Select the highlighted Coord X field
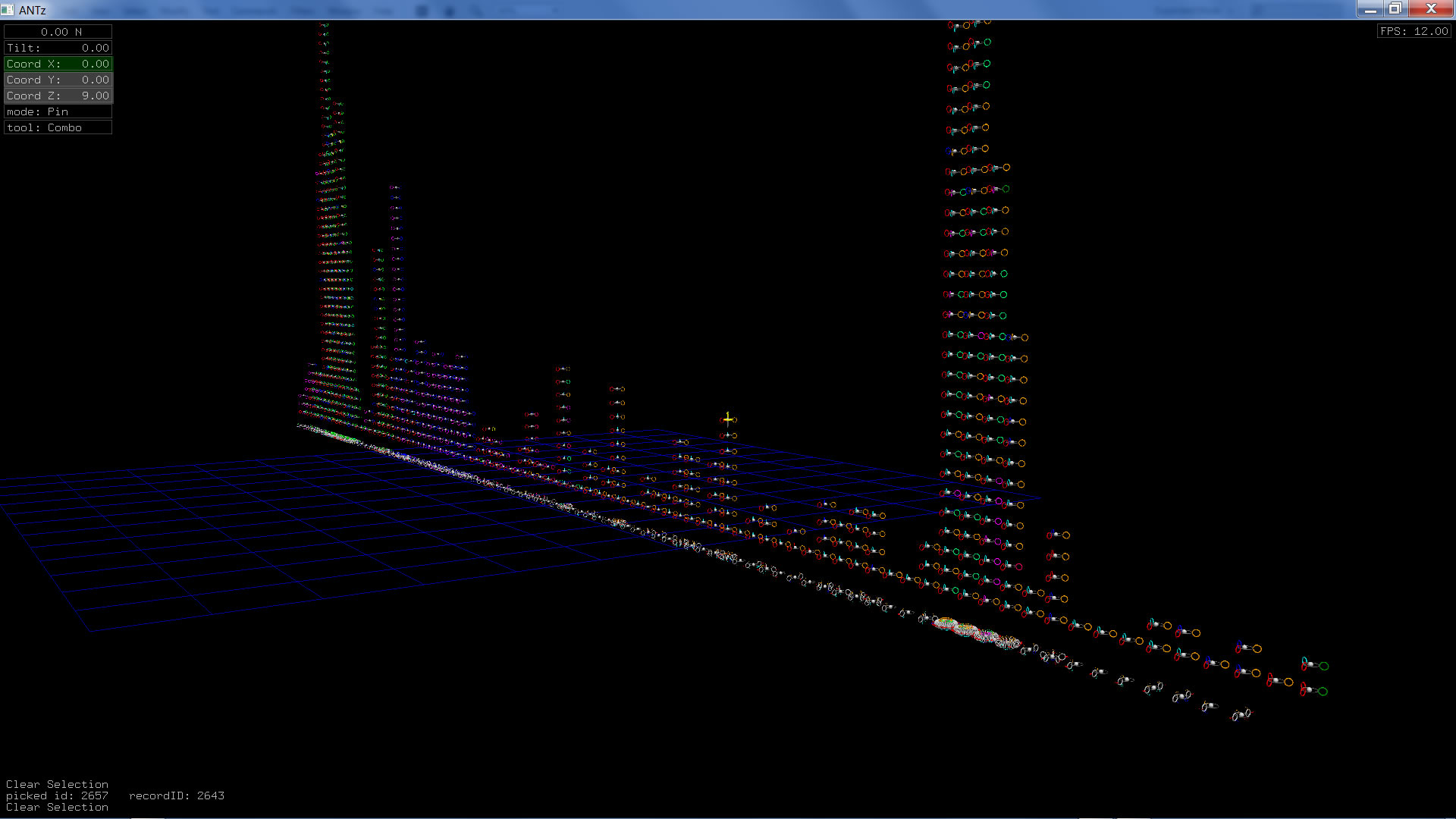The height and width of the screenshot is (819, 1456). click(x=58, y=64)
